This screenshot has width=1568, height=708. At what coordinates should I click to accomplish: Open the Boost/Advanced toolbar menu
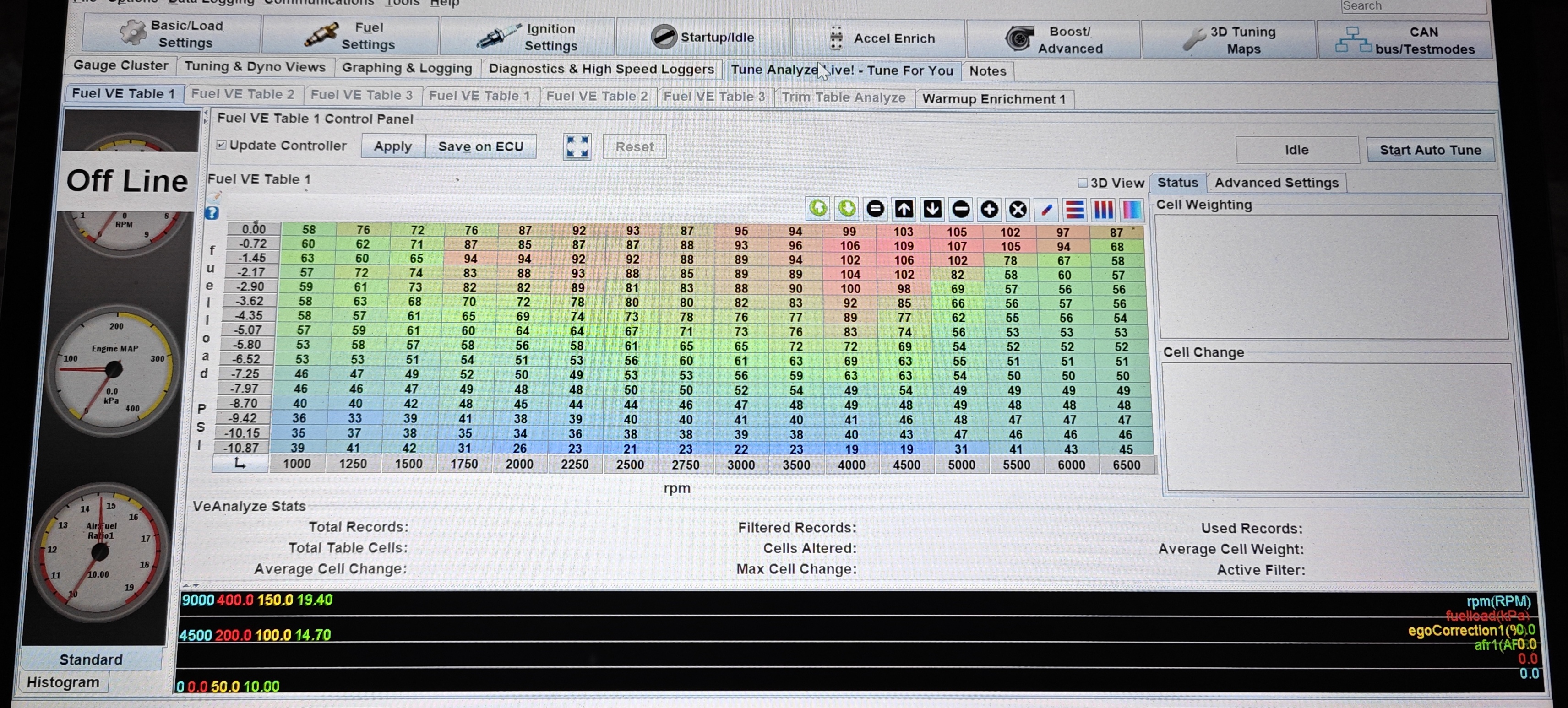1053,39
